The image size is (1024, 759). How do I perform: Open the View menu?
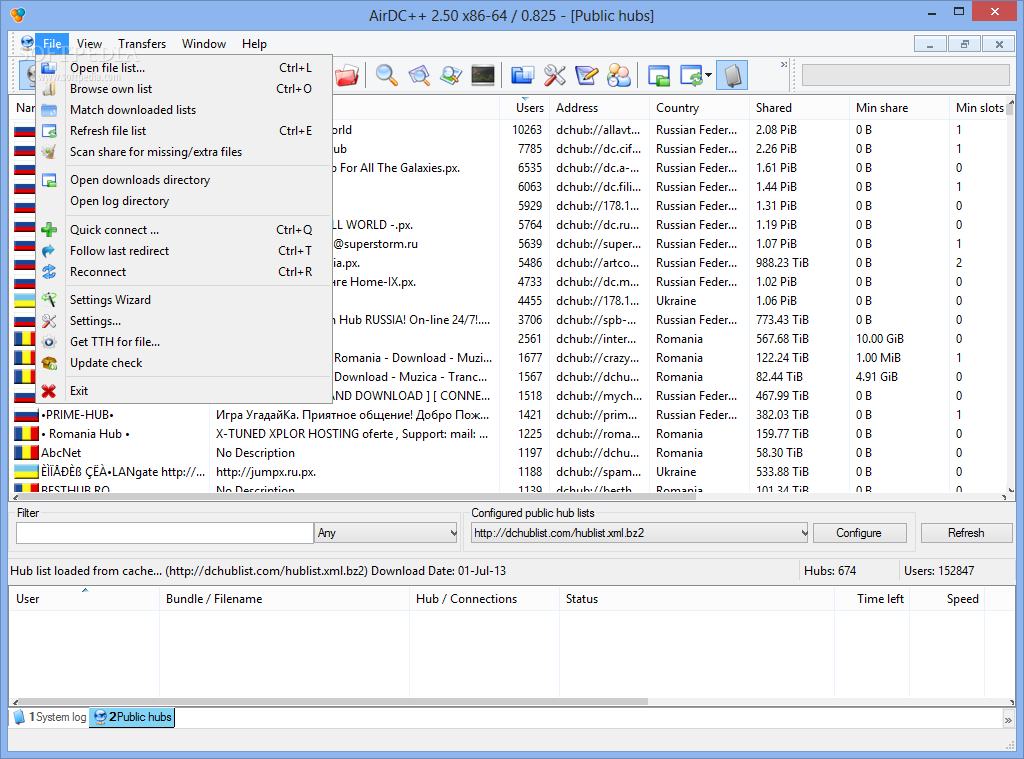click(89, 44)
